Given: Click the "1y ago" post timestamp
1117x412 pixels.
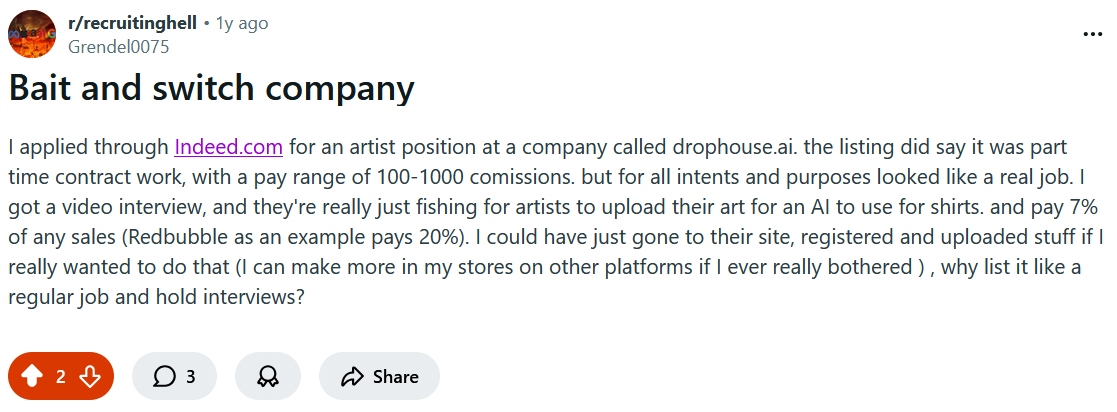Looking at the screenshot, I should point(242,23).
